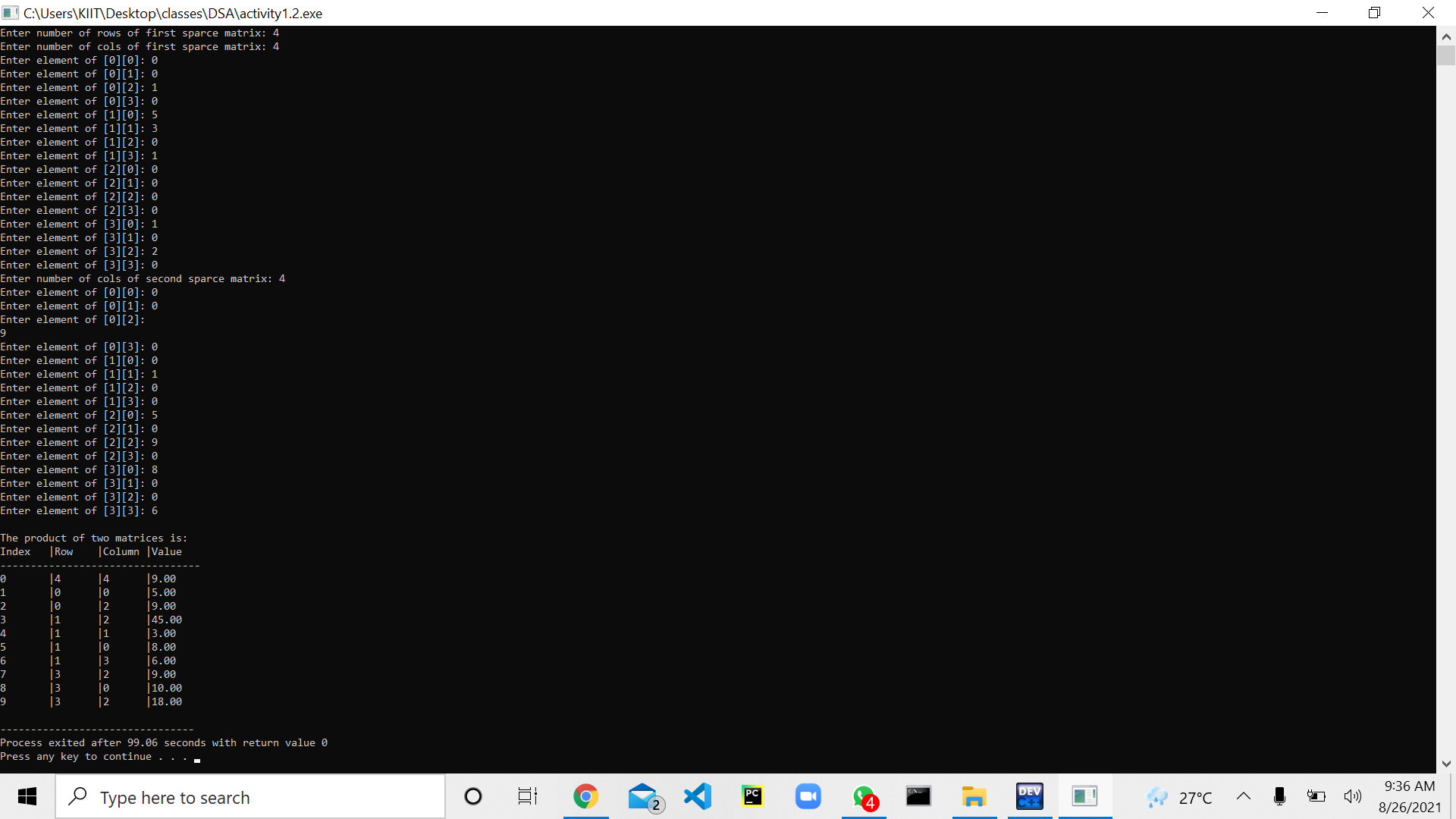Open the volume control speaker icon

click(1352, 796)
